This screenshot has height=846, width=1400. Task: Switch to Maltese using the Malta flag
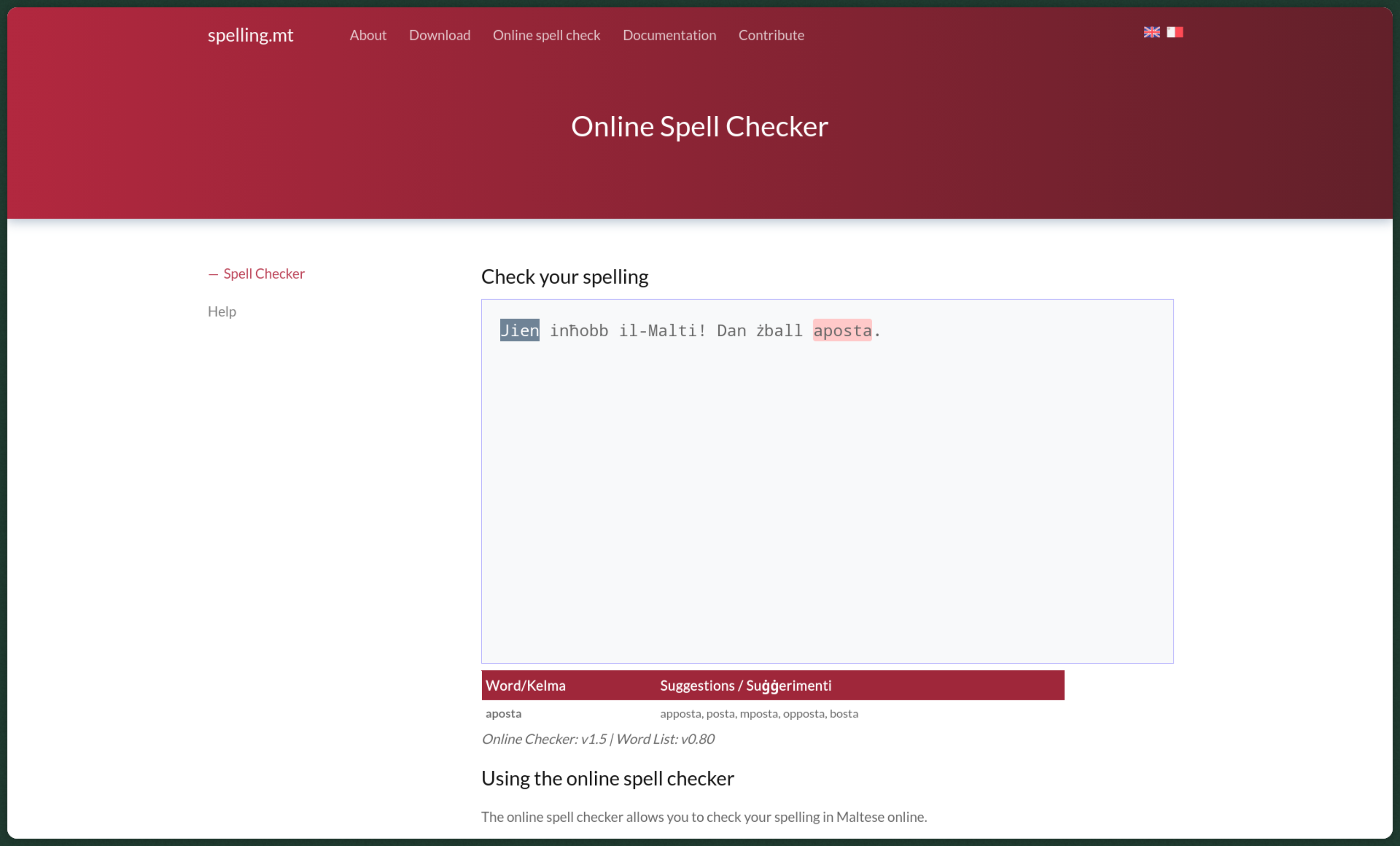[1174, 32]
